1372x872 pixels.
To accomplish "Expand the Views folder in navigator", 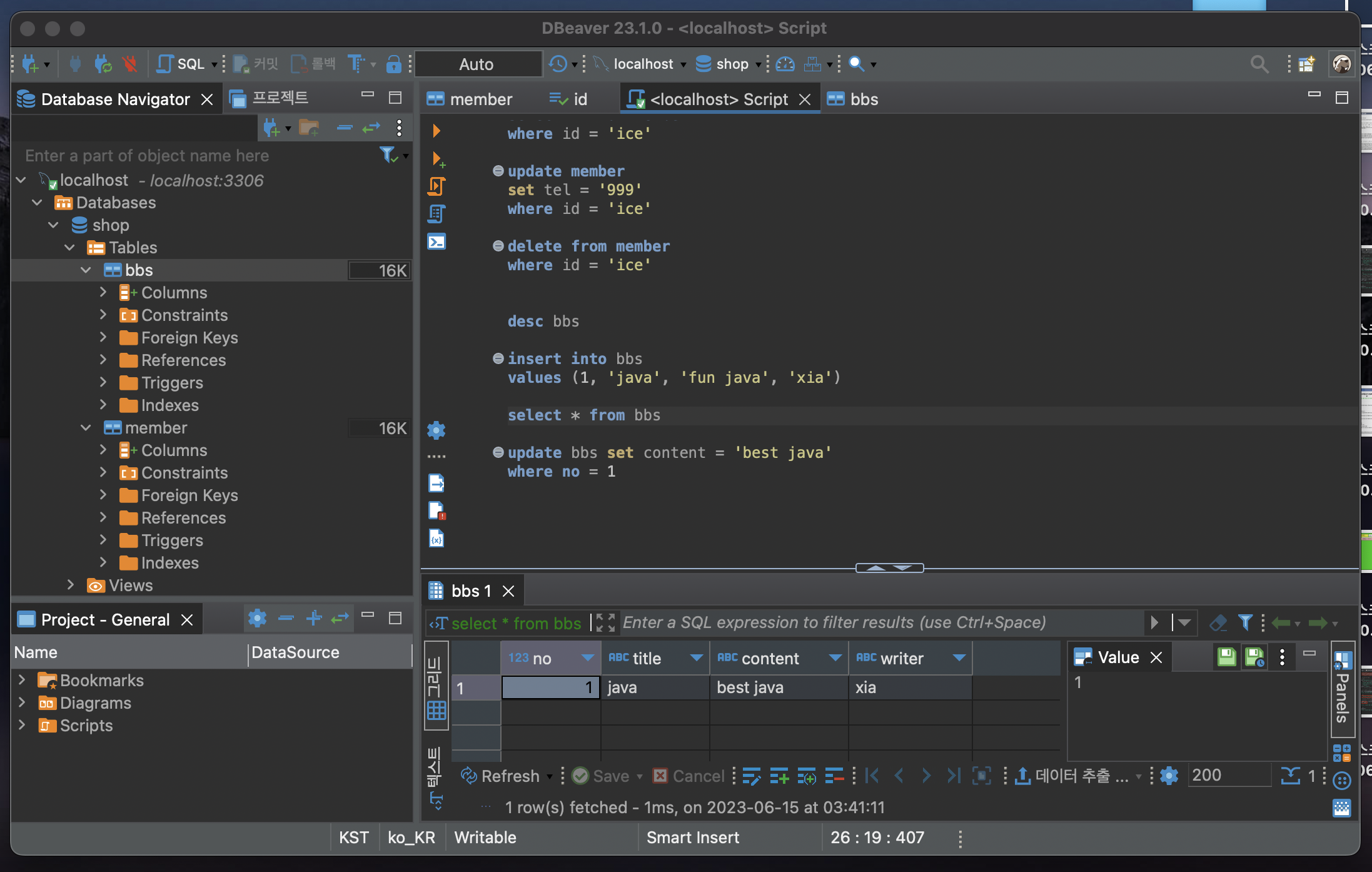I will [71, 585].
